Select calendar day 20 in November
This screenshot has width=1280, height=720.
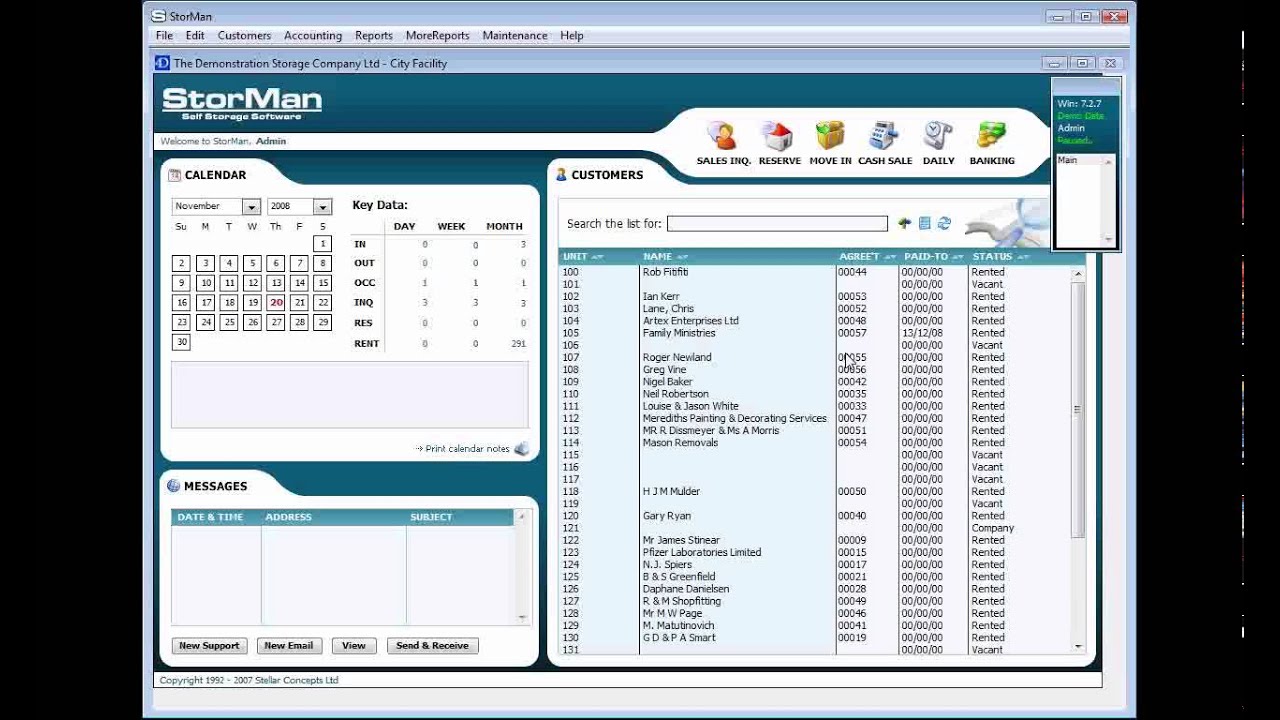pyautogui.click(x=276, y=303)
